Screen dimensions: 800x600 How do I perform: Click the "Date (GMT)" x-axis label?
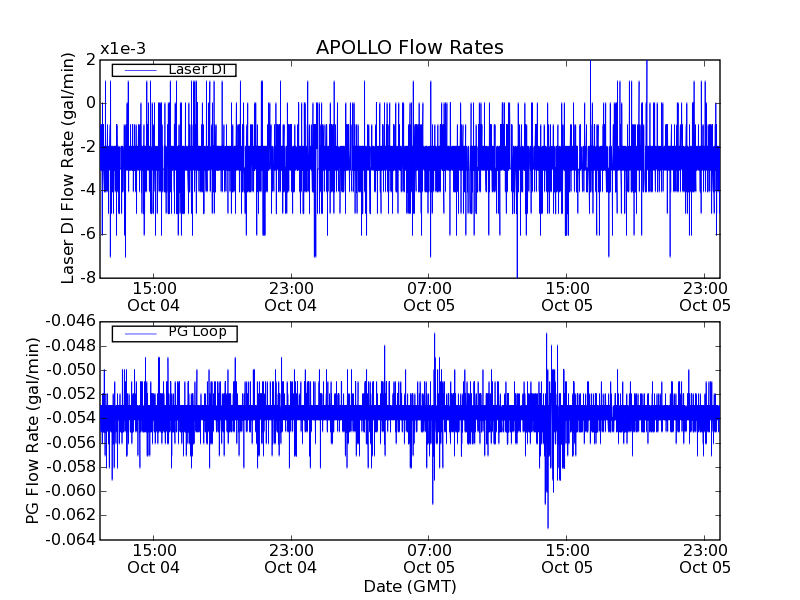coord(410,586)
